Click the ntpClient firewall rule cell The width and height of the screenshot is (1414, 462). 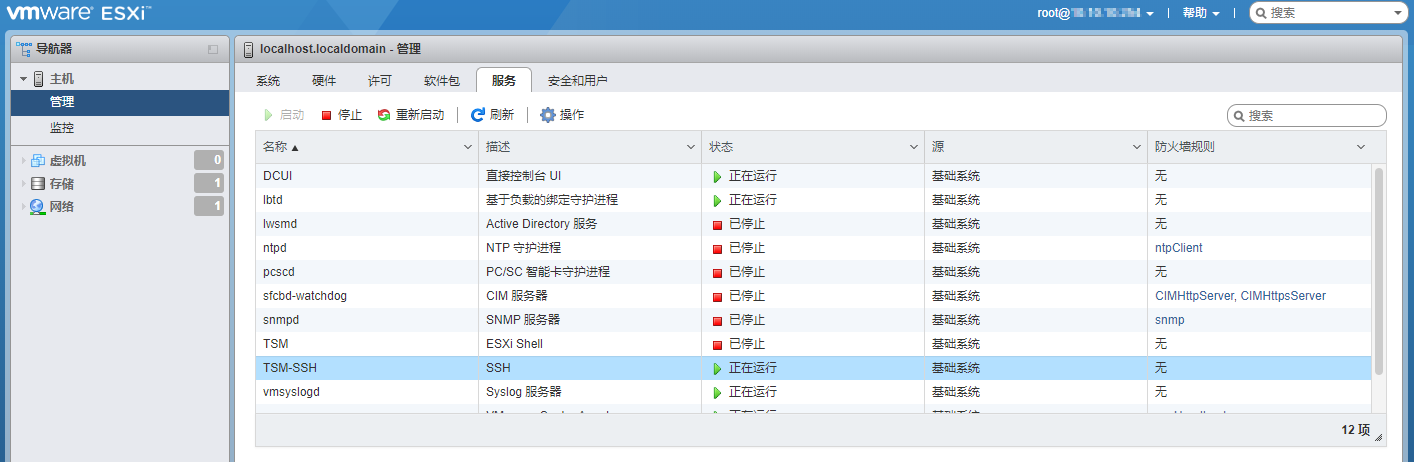coord(1179,248)
